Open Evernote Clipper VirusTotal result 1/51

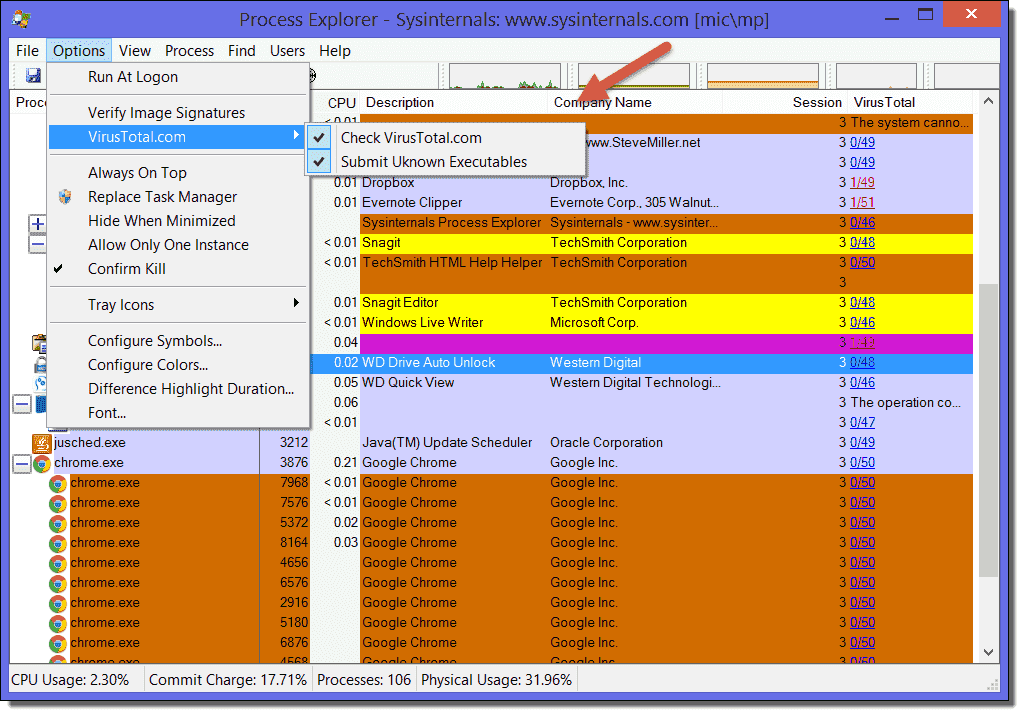862,203
